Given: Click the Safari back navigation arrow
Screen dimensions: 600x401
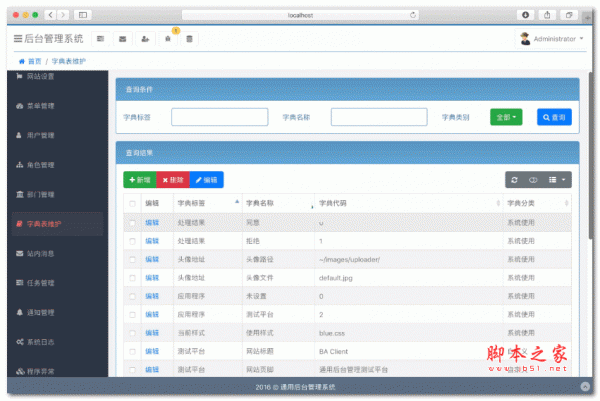Looking at the screenshot, I should click(x=51, y=15).
